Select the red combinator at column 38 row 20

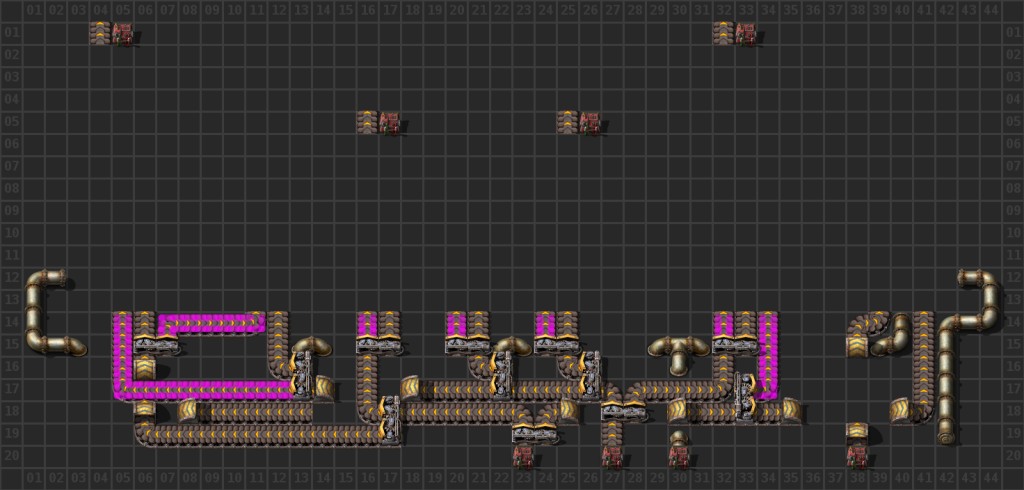tap(856, 456)
